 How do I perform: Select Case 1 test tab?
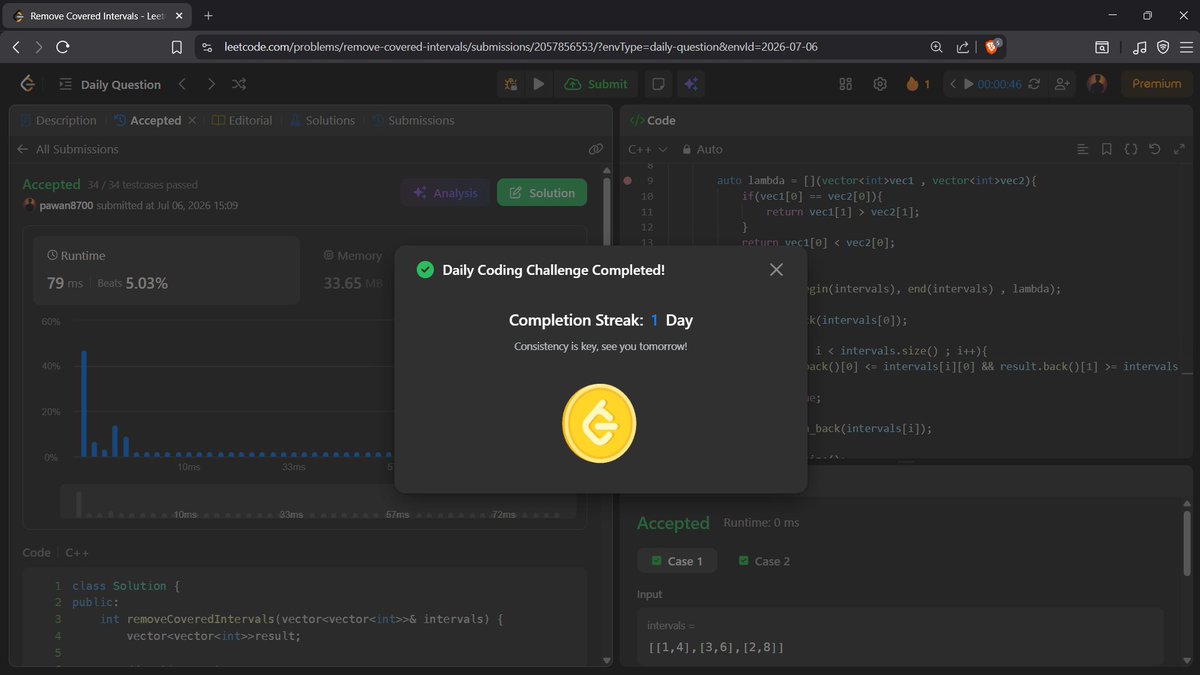point(676,561)
